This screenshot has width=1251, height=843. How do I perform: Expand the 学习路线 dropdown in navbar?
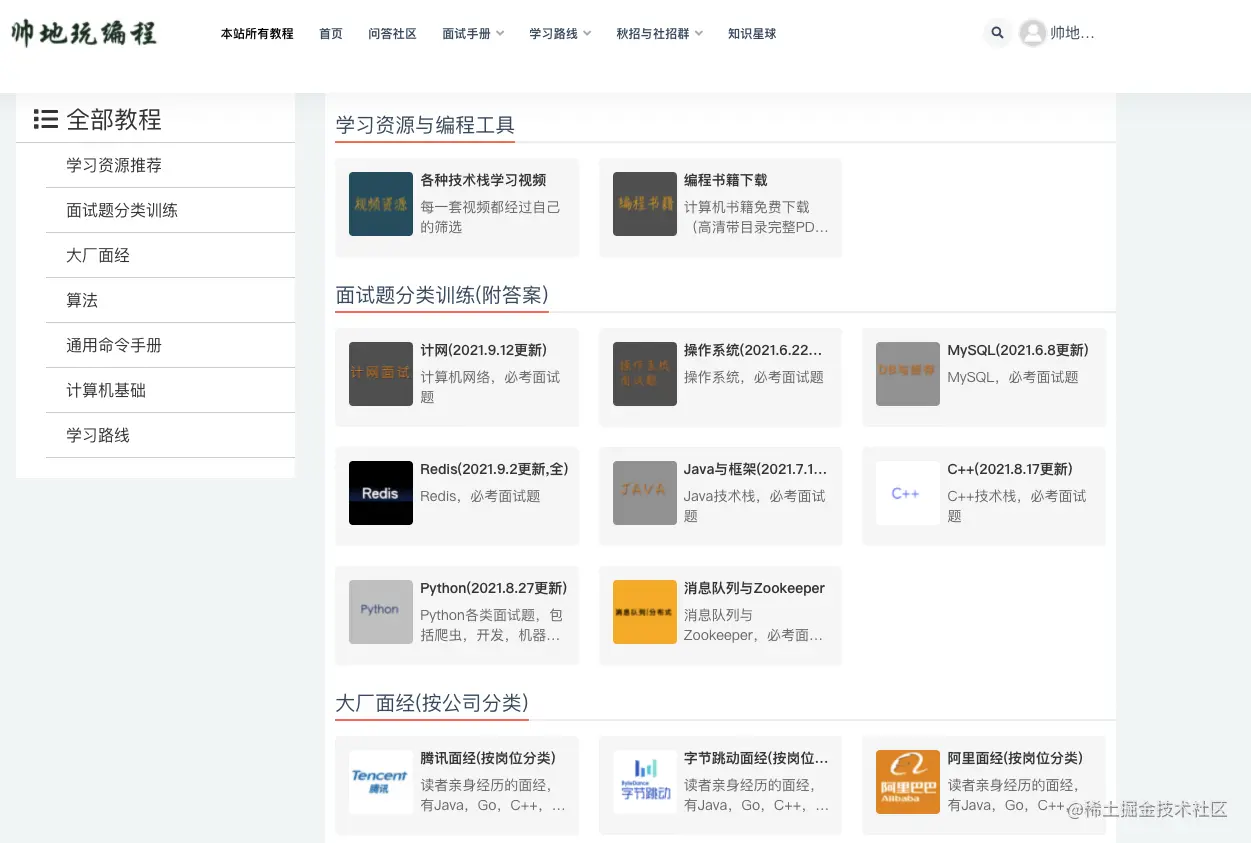point(560,33)
